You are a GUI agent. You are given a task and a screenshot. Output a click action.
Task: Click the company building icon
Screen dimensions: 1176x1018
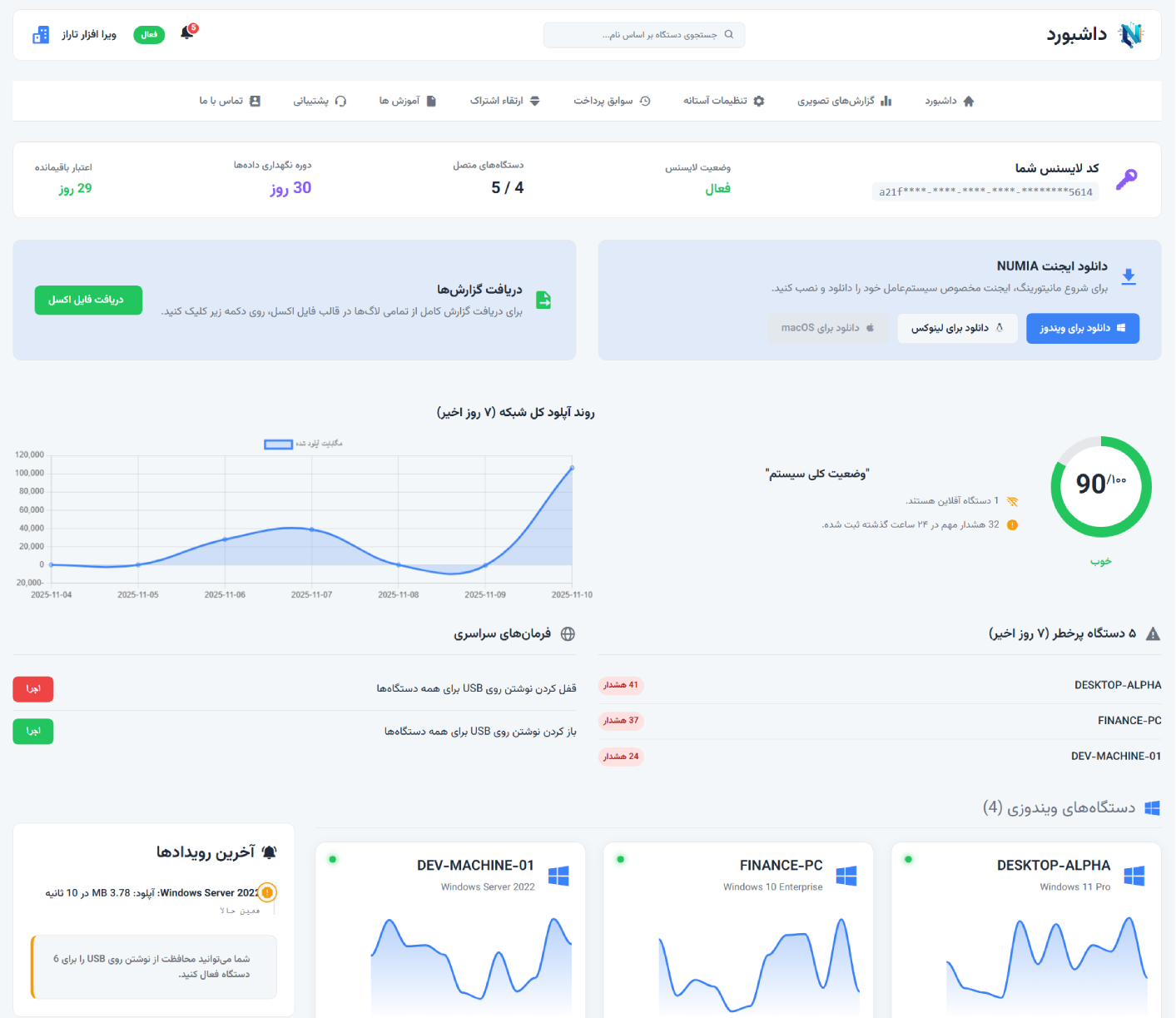(x=41, y=35)
